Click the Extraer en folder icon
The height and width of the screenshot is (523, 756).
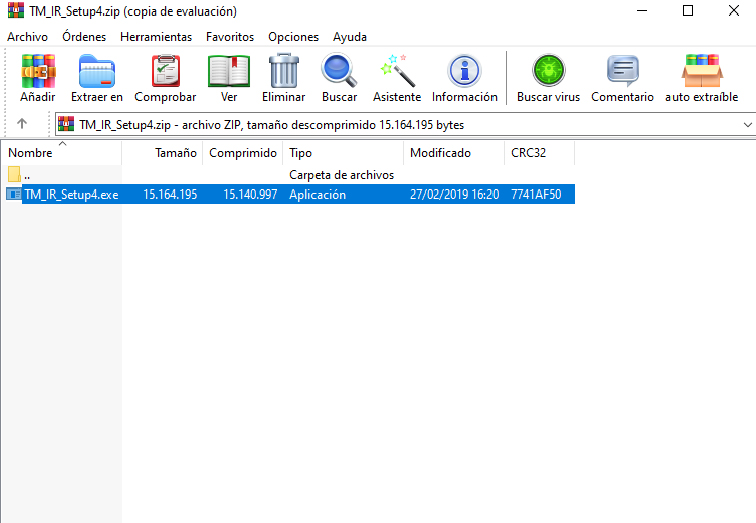tap(96, 71)
